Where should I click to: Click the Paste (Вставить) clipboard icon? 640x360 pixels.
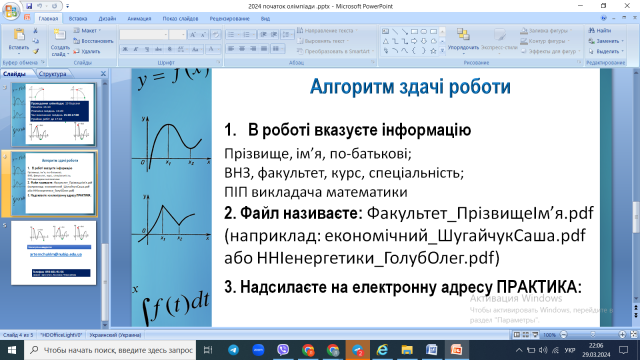(19, 35)
